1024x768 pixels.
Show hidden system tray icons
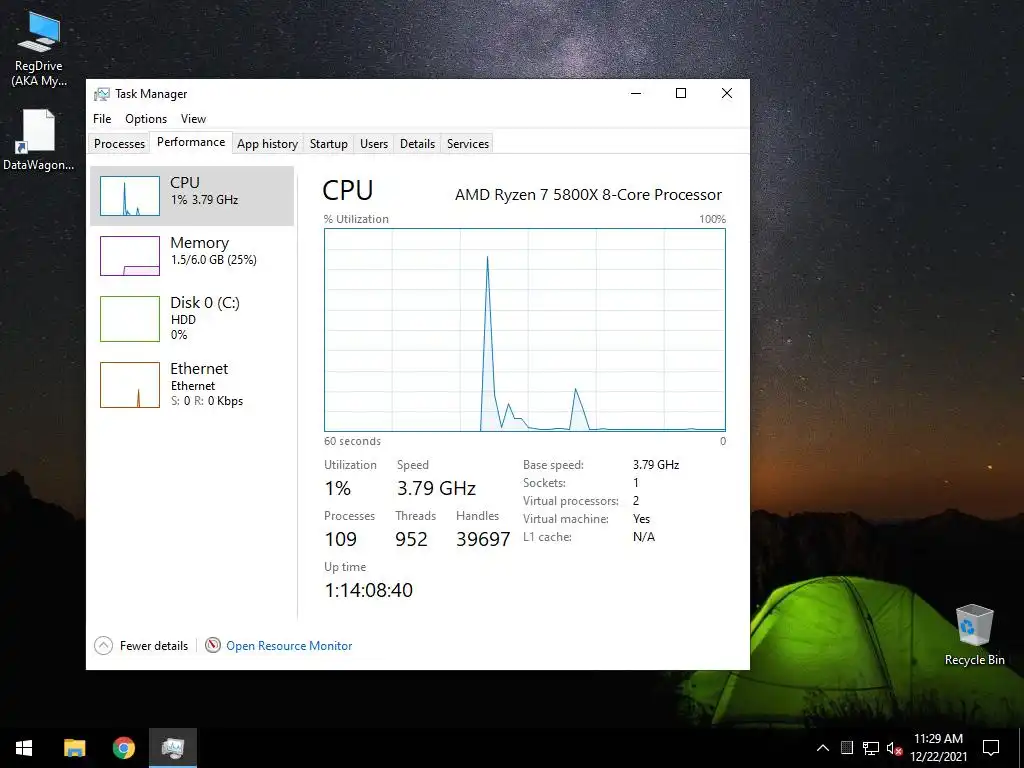pyautogui.click(x=823, y=748)
